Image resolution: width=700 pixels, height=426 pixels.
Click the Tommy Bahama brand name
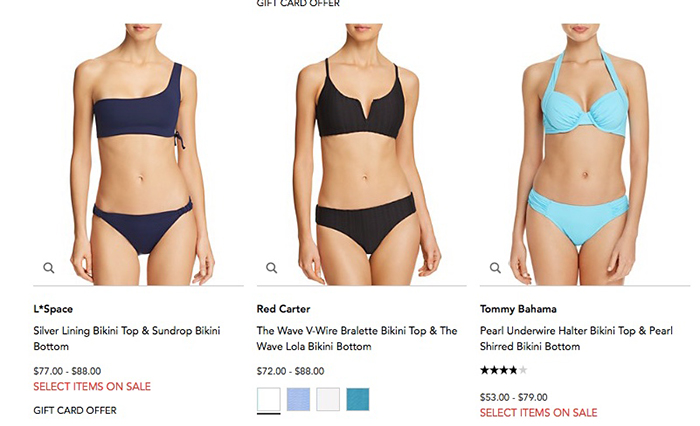518,309
